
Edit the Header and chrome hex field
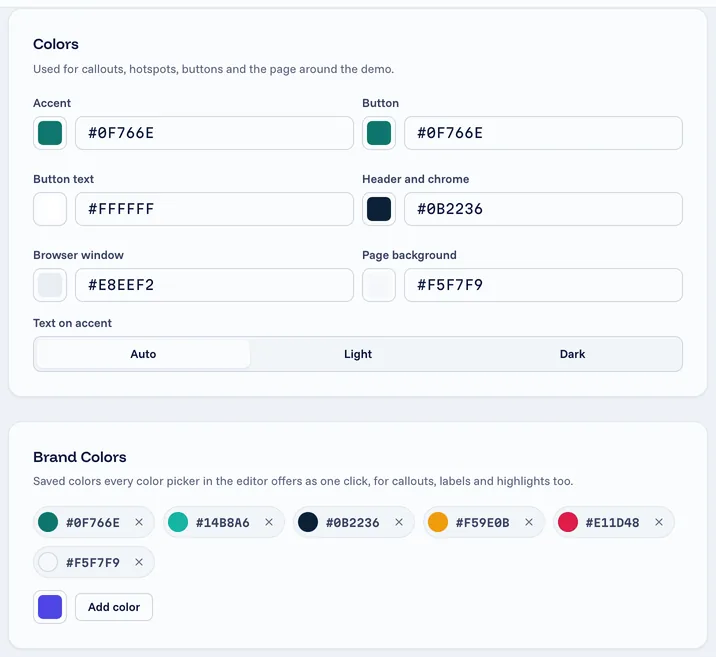[543, 209]
